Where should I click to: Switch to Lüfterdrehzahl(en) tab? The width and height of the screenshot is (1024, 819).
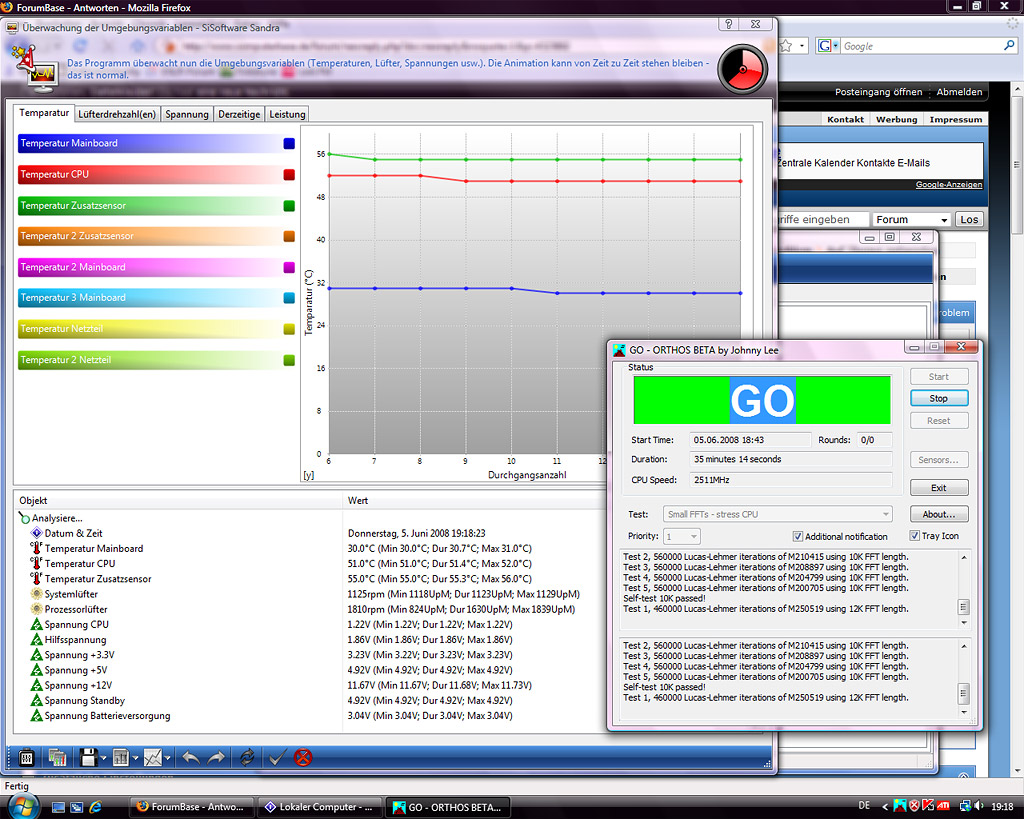tap(117, 114)
